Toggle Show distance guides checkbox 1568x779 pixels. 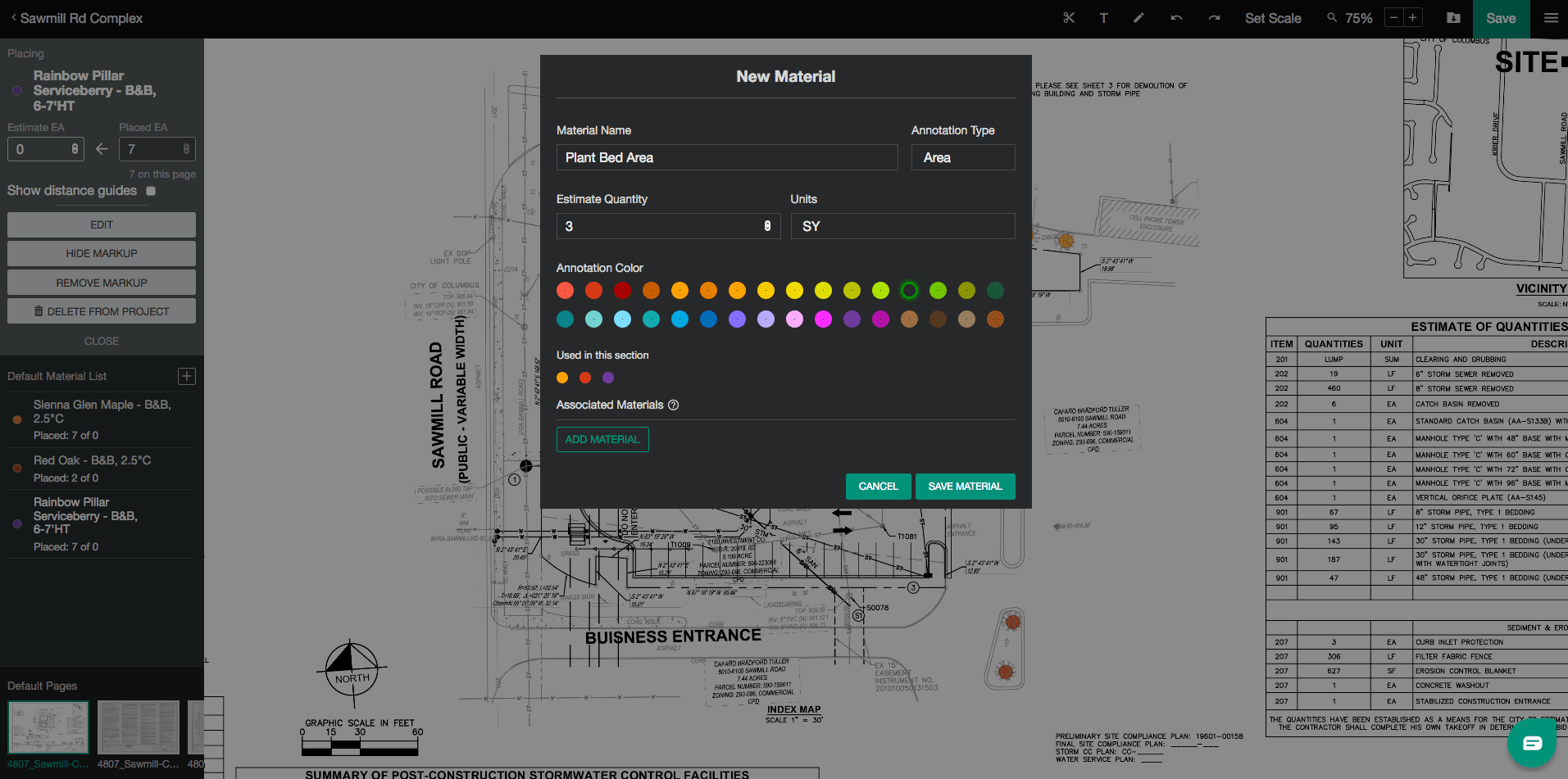point(151,191)
